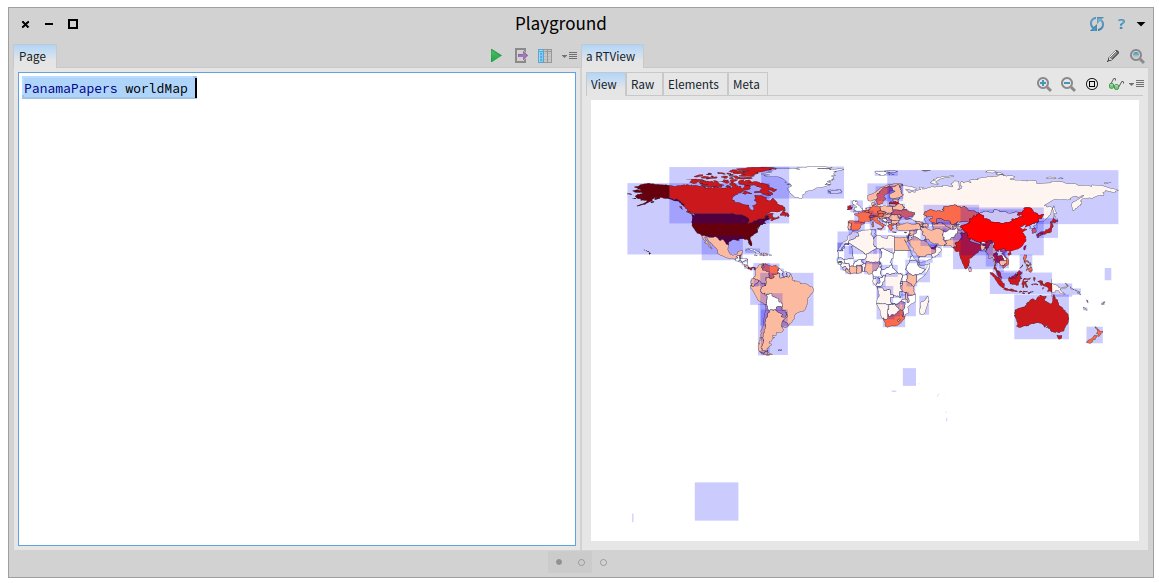Viewport: 1159px width, 583px height.
Task: Switch to the Raw tab
Action: click(x=642, y=85)
